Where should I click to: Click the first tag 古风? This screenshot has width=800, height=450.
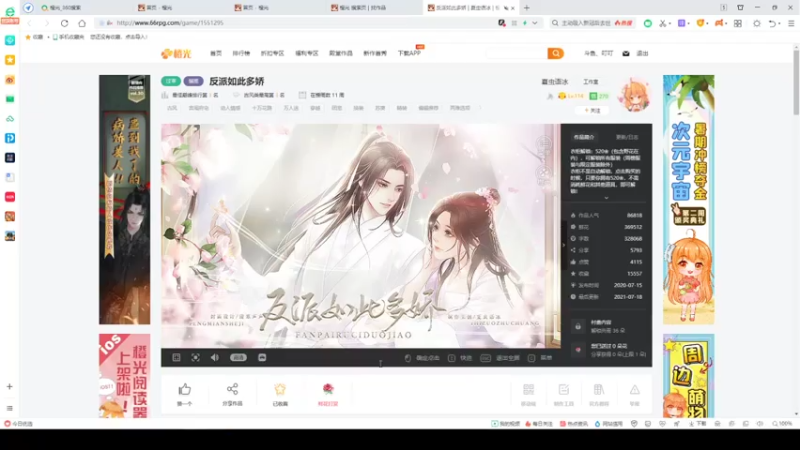172,108
